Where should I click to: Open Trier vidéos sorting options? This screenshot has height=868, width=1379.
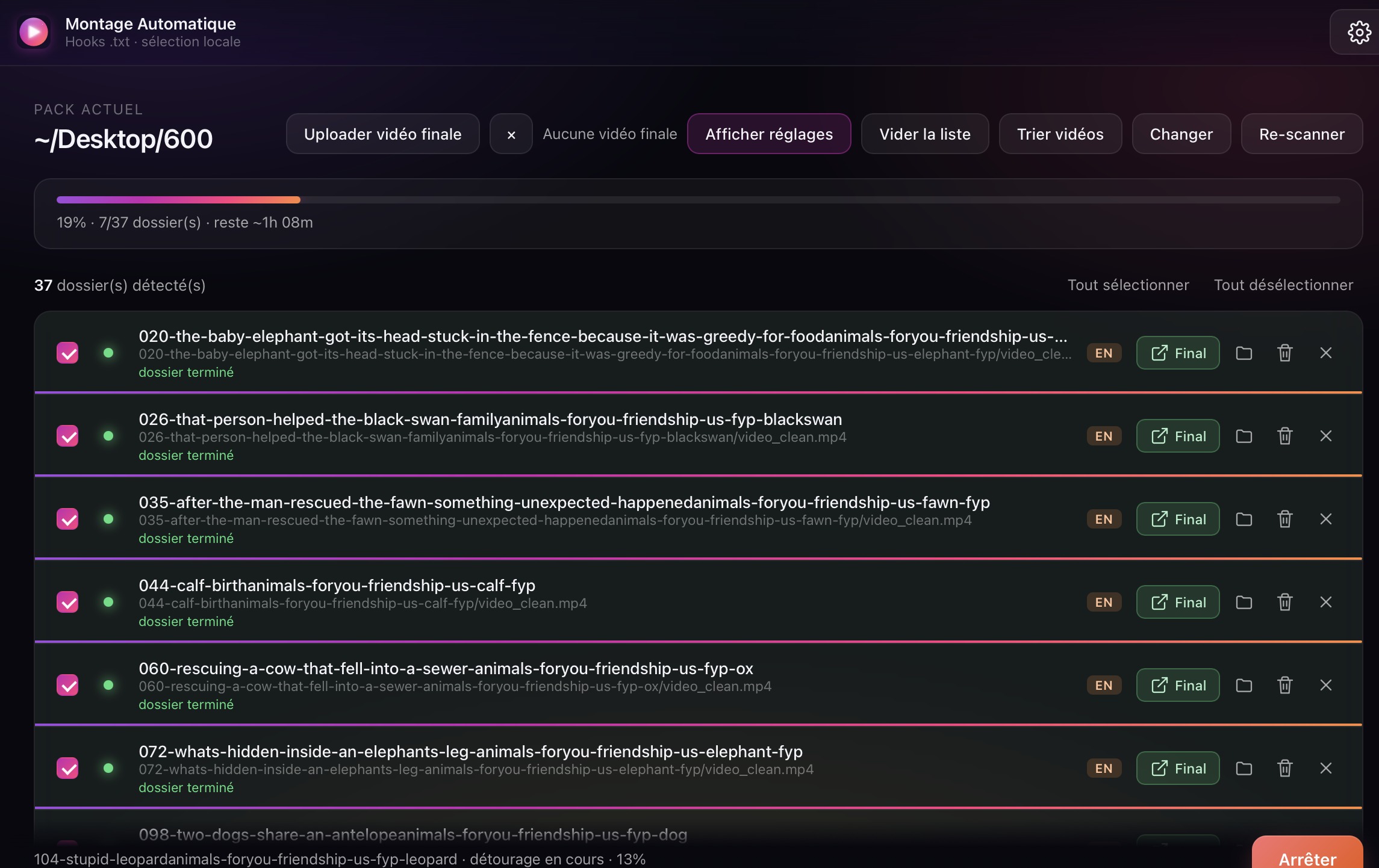click(1060, 134)
